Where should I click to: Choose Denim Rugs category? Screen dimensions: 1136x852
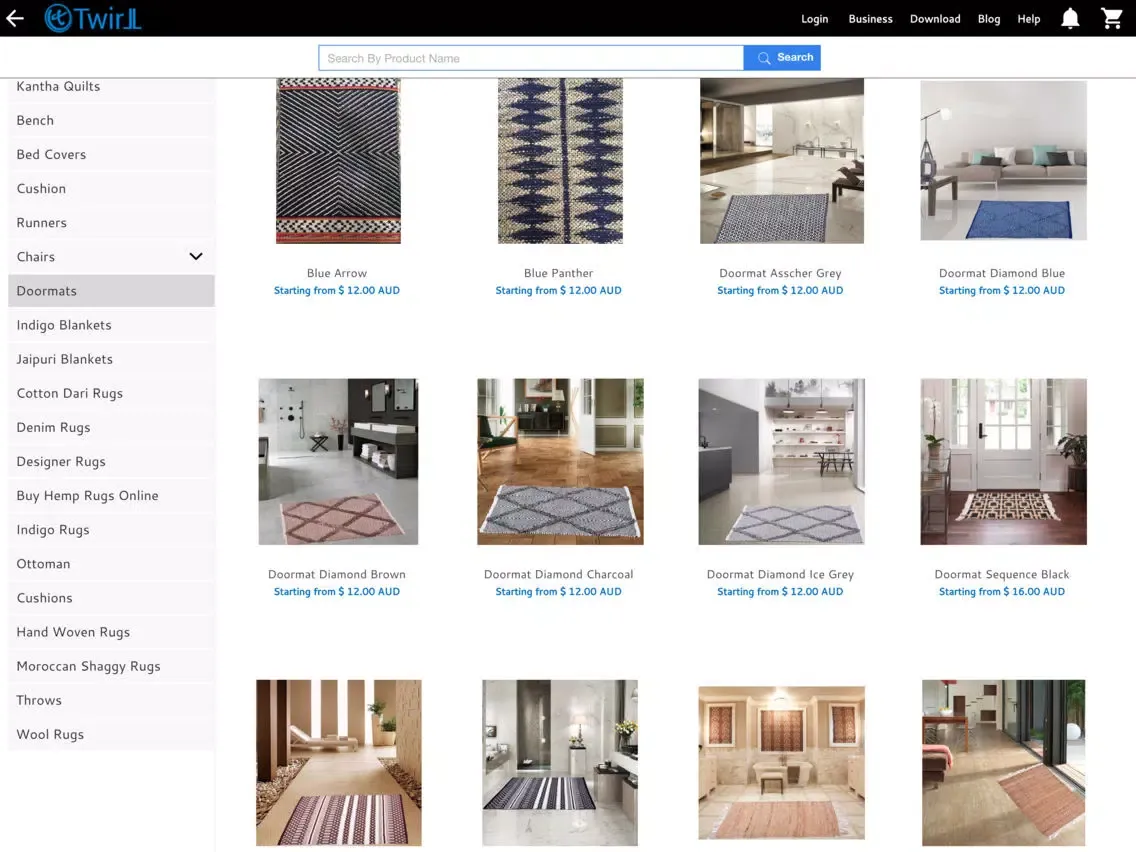[x=112, y=427]
